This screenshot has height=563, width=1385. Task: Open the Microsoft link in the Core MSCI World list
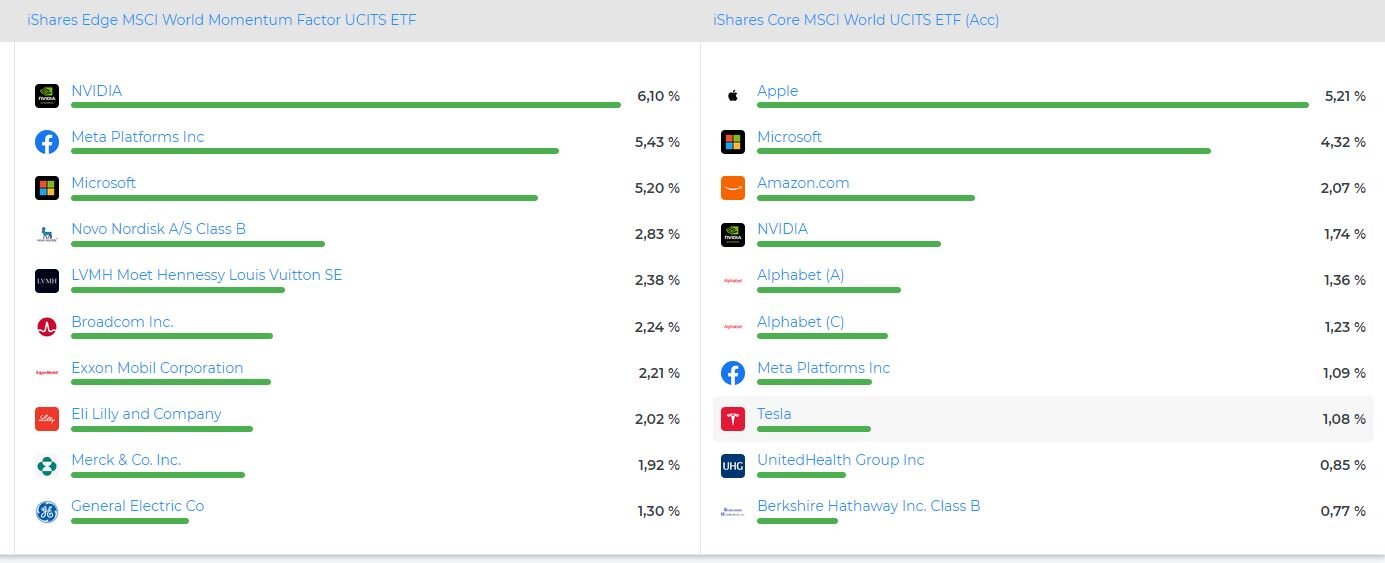tap(789, 137)
